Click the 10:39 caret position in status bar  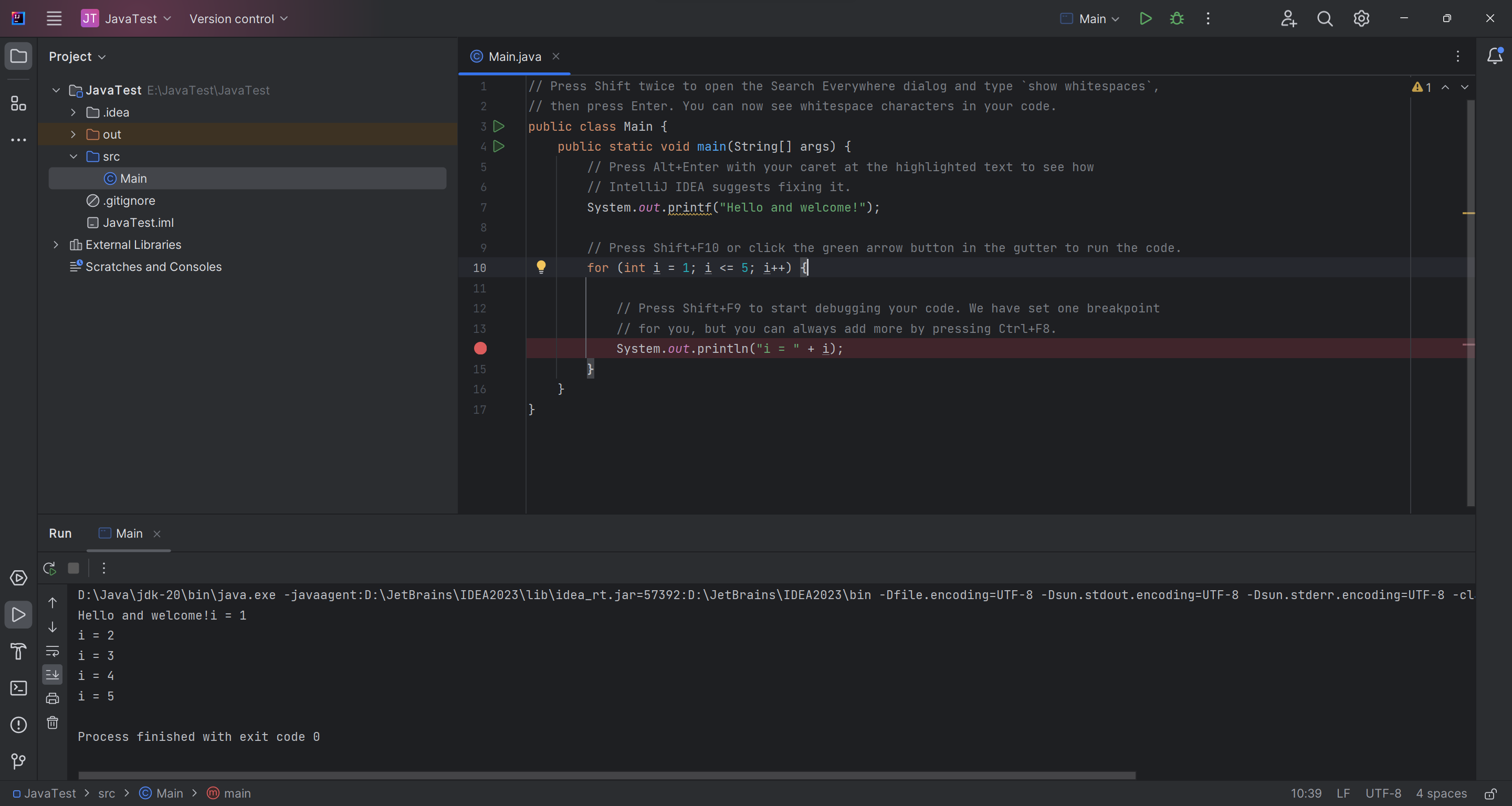(1306, 794)
